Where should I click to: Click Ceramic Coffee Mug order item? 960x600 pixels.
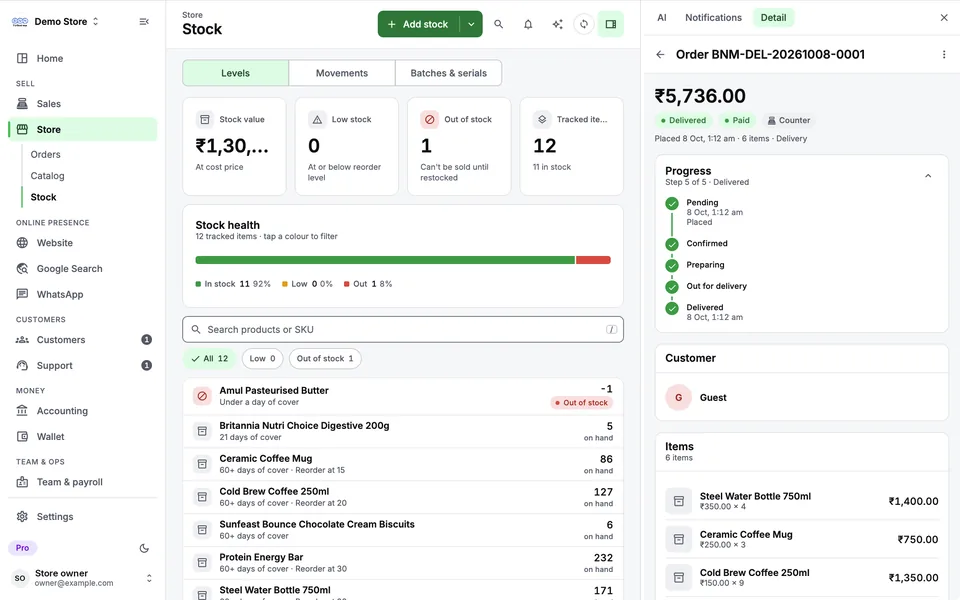pos(802,539)
